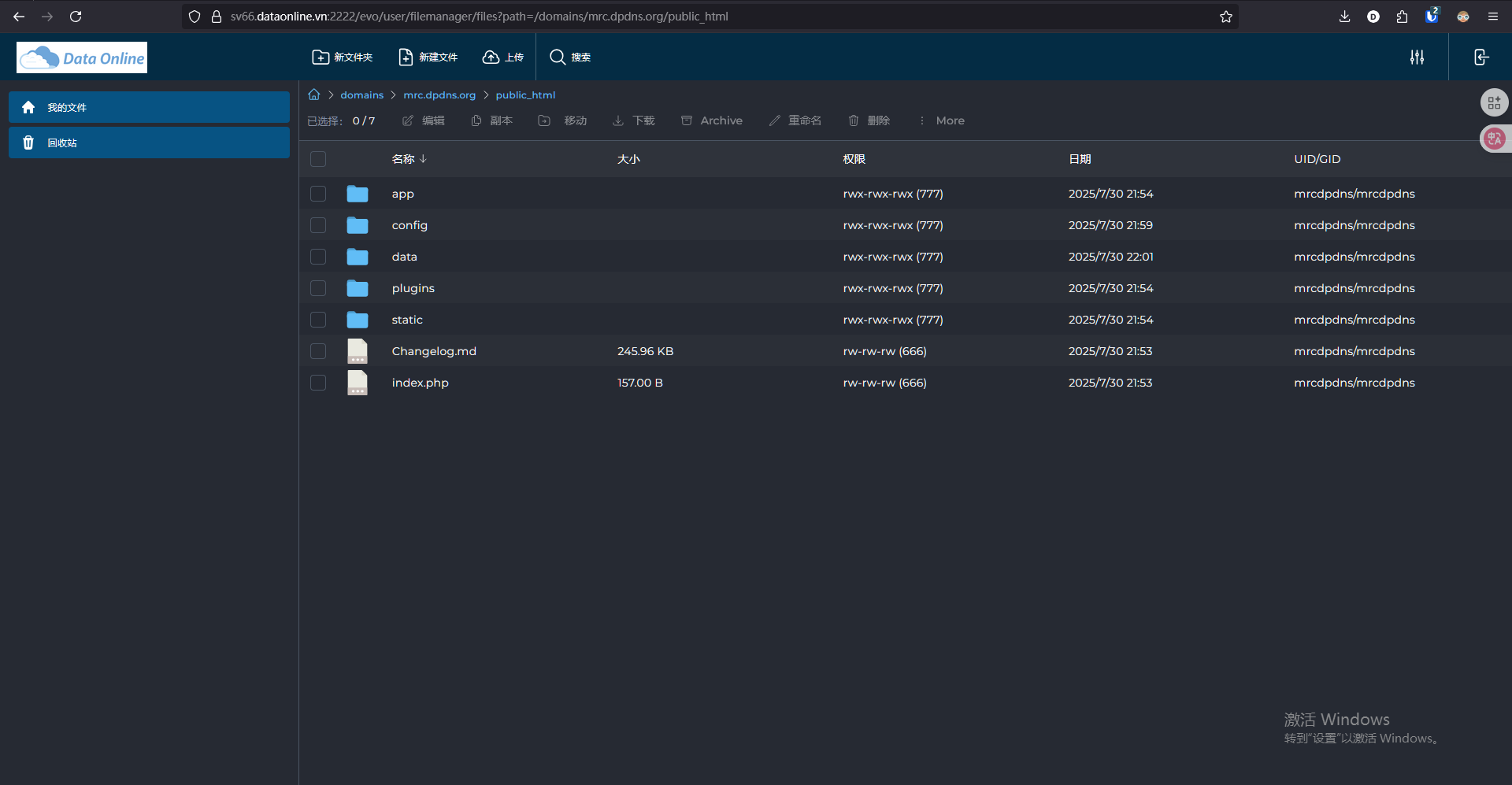Check the plugins folder checkbox
This screenshot has width=1512, height=785.
click(318, 288)
